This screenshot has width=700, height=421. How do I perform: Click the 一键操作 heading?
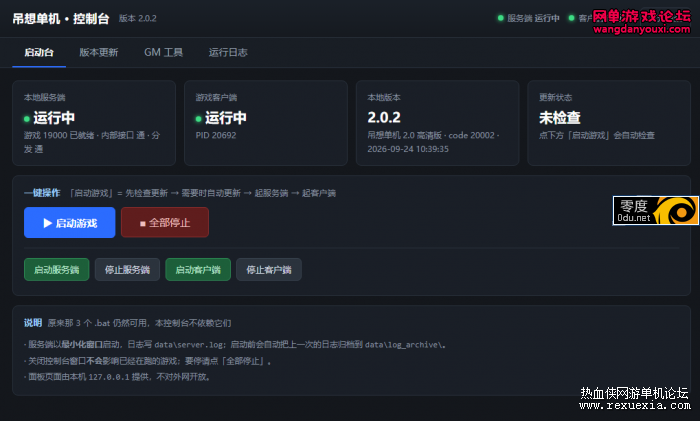tap(42, 193)
